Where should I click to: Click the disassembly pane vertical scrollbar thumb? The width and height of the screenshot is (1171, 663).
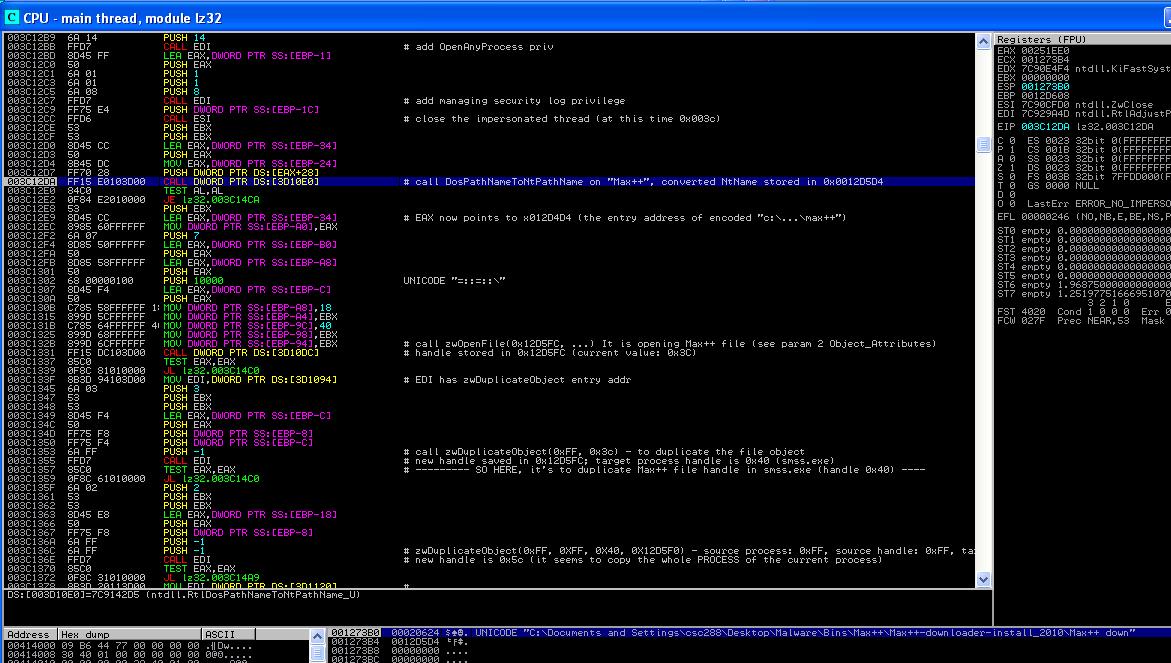984,146
